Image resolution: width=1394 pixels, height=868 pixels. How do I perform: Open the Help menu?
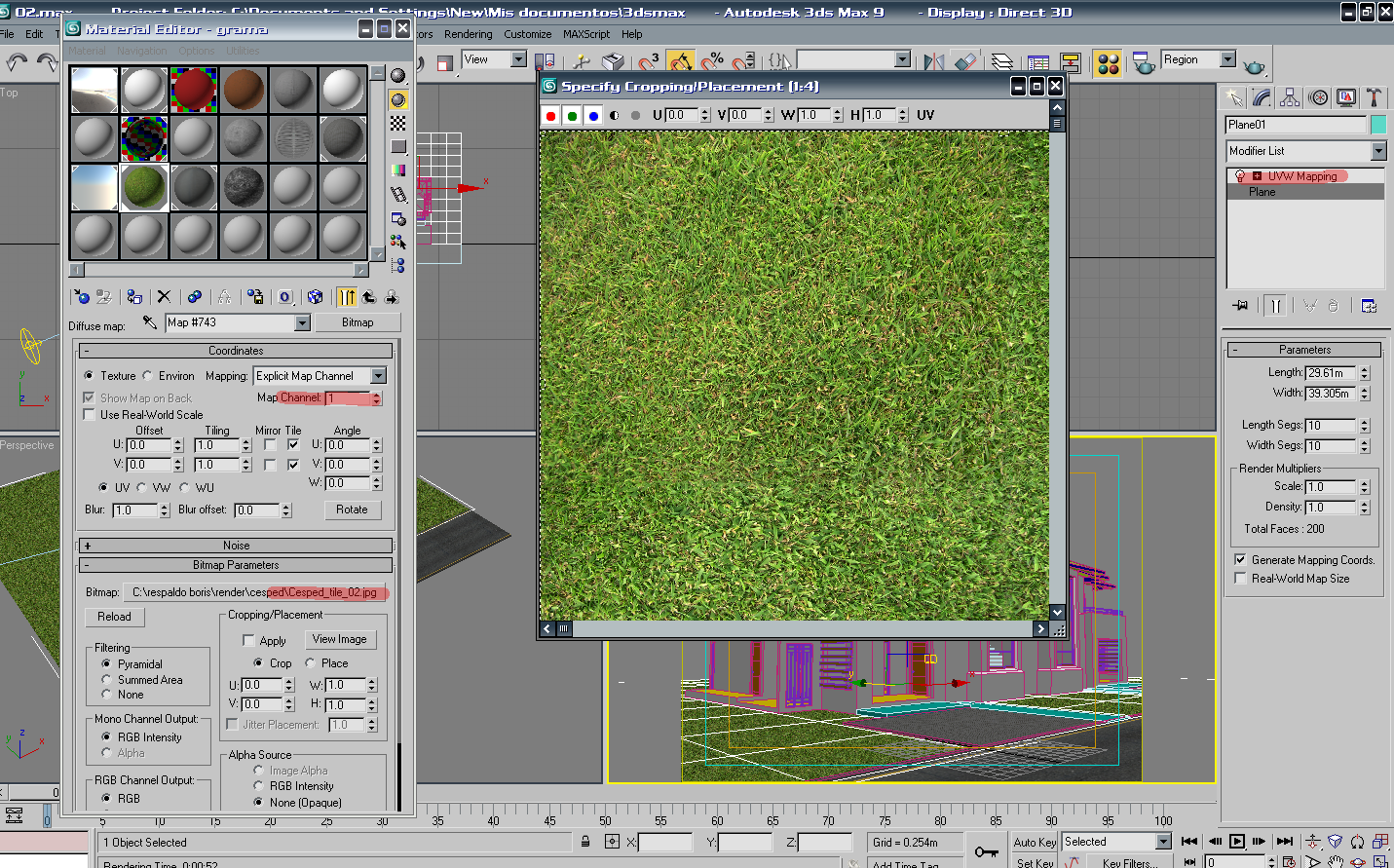pyautogui.click(x=632, y=34)
